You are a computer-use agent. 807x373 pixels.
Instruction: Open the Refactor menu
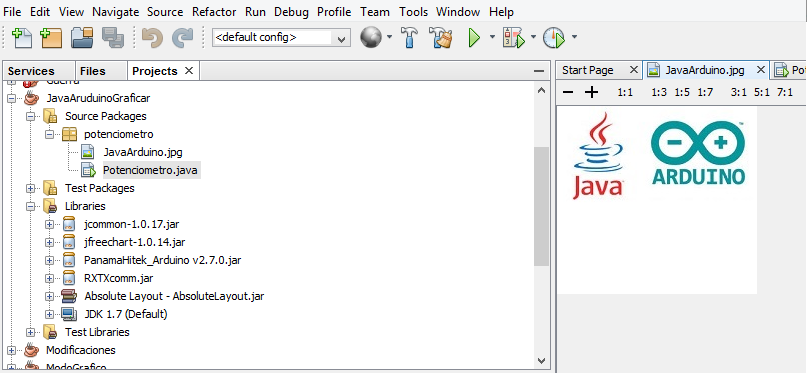214,12
